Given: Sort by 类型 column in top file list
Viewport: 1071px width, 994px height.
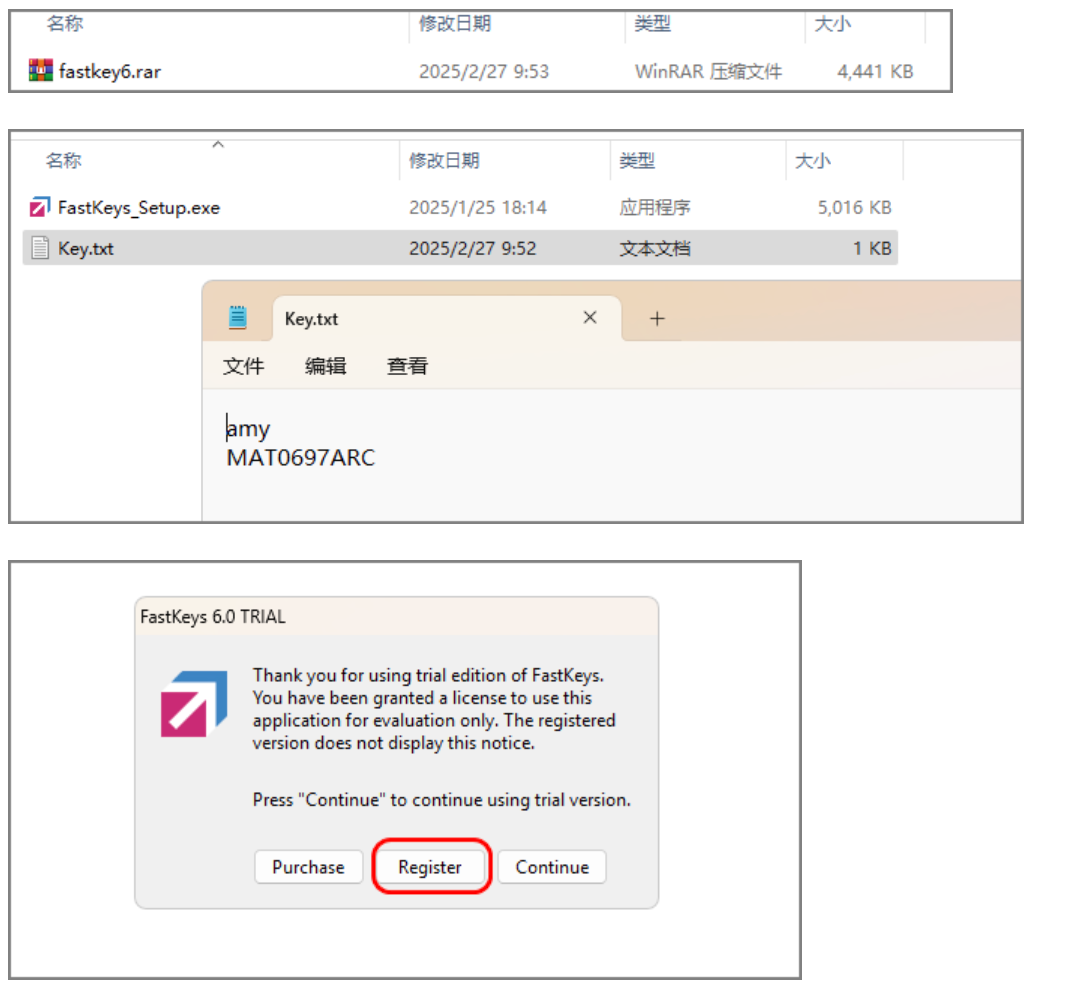Looking at the screenshot, I should [x=652, y=24].
